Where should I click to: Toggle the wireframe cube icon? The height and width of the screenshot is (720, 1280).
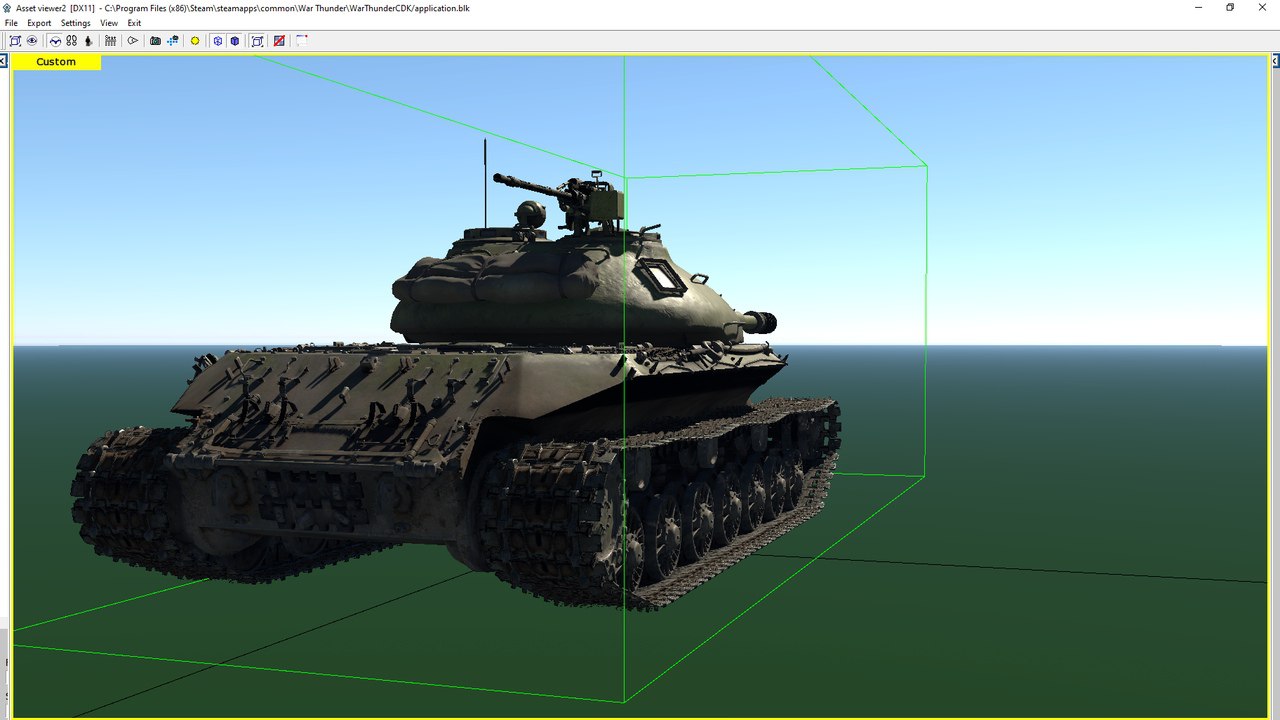(217, 41)
